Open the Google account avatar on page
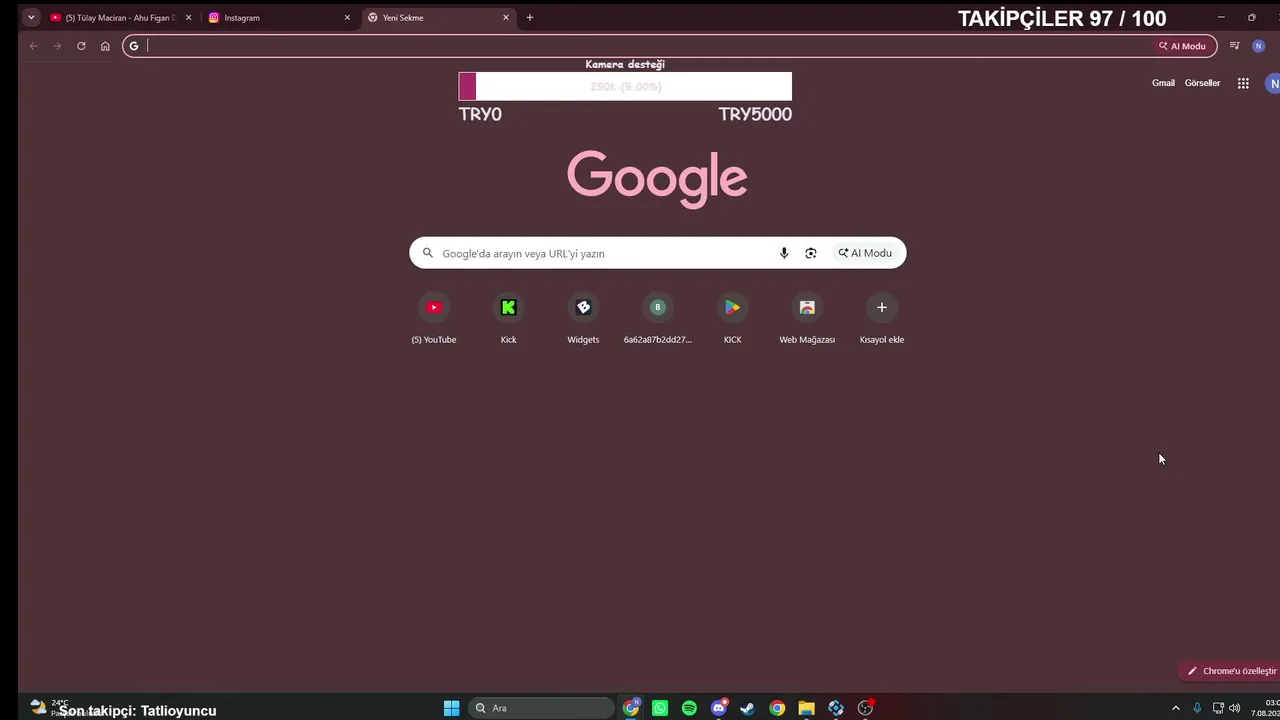The height and width of the screenshot is (720, 1280). pos(1272,84)
